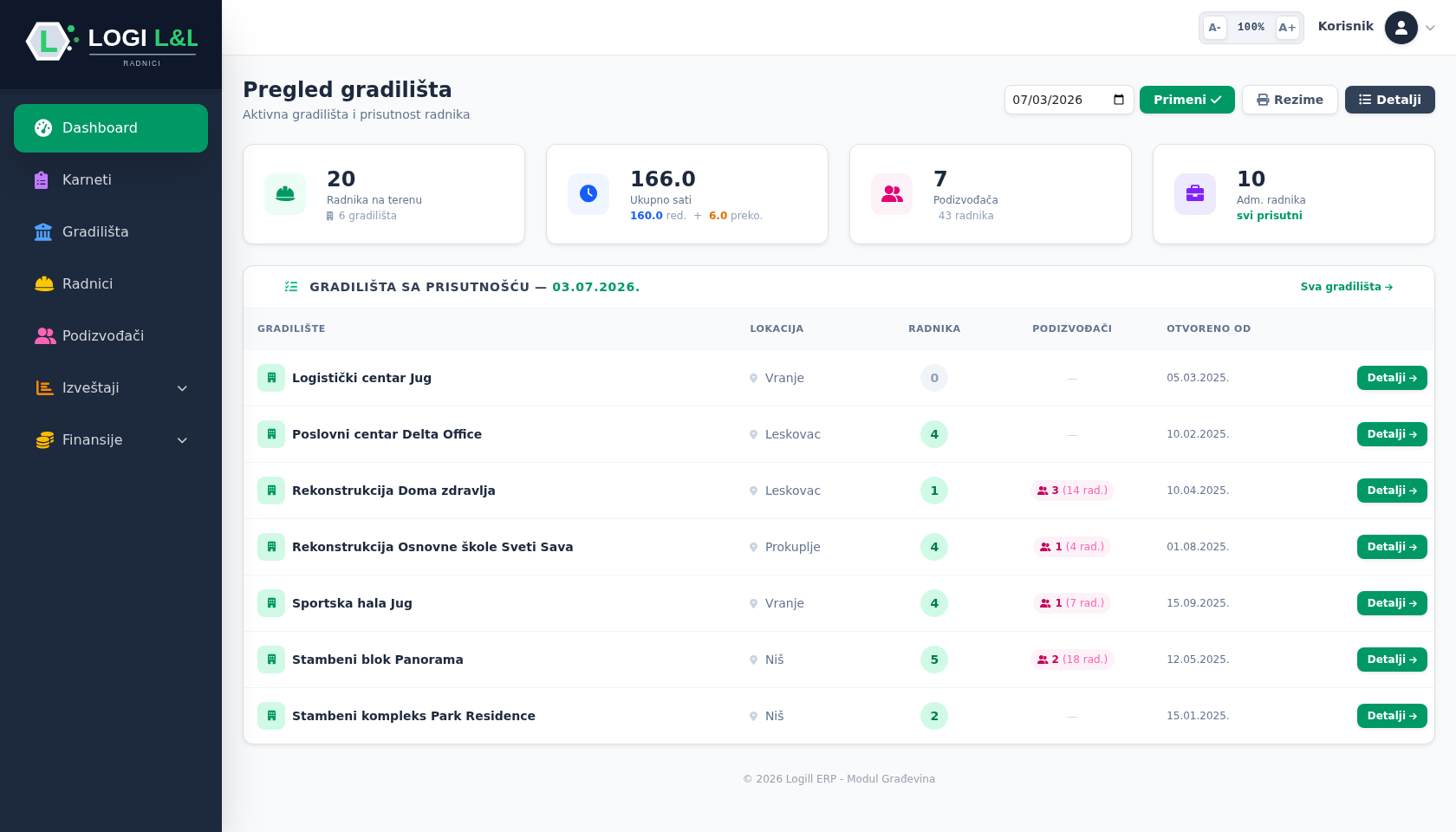Click the date field 07/03/2026
Image resolution: width=1456 pixels, height=832 pixels.
[x=1069, y=100]
